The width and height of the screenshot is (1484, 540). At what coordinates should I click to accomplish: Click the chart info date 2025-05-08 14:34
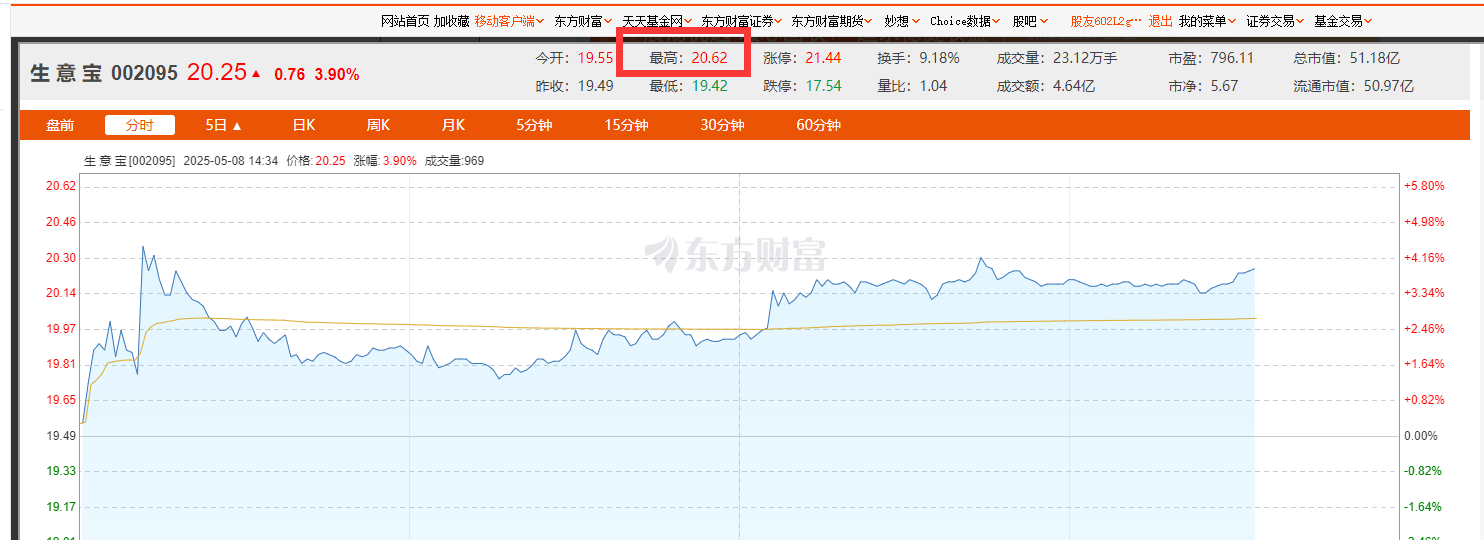coord(231,160)
